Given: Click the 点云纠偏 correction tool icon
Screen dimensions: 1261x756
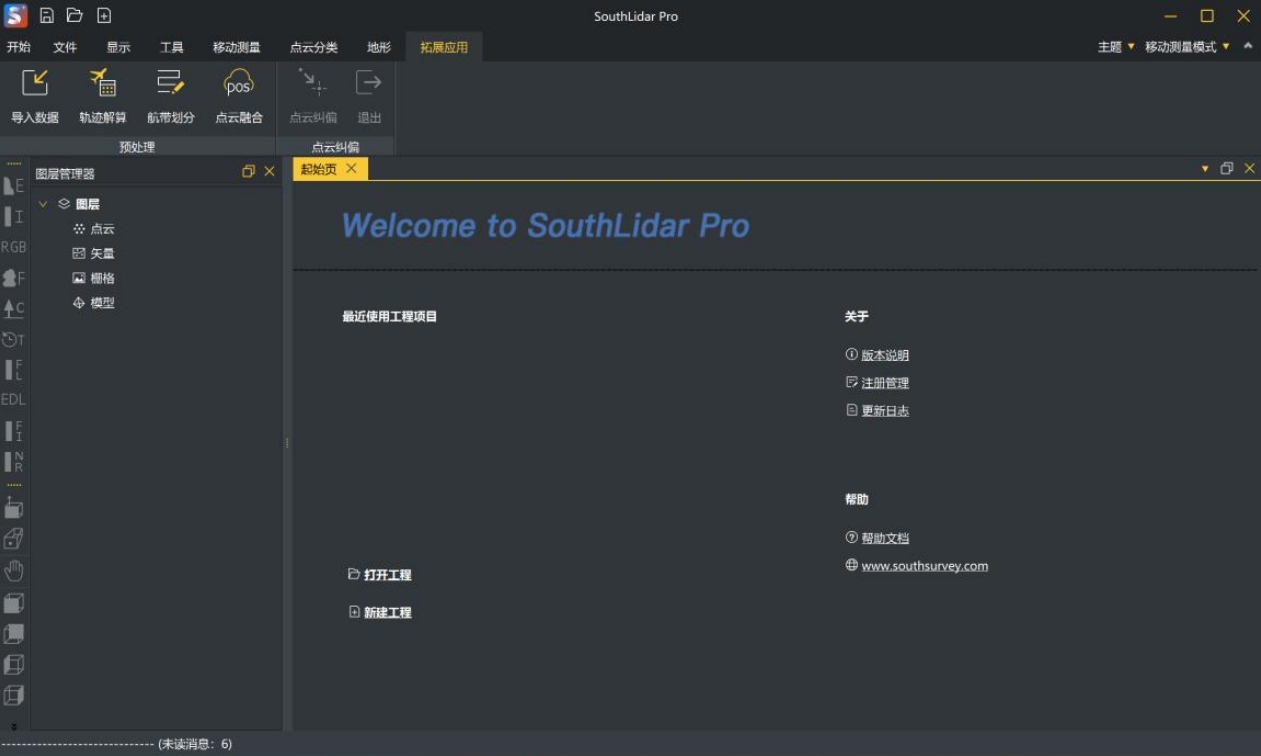Looking at the screenshot, I should [x=313, y=97].
